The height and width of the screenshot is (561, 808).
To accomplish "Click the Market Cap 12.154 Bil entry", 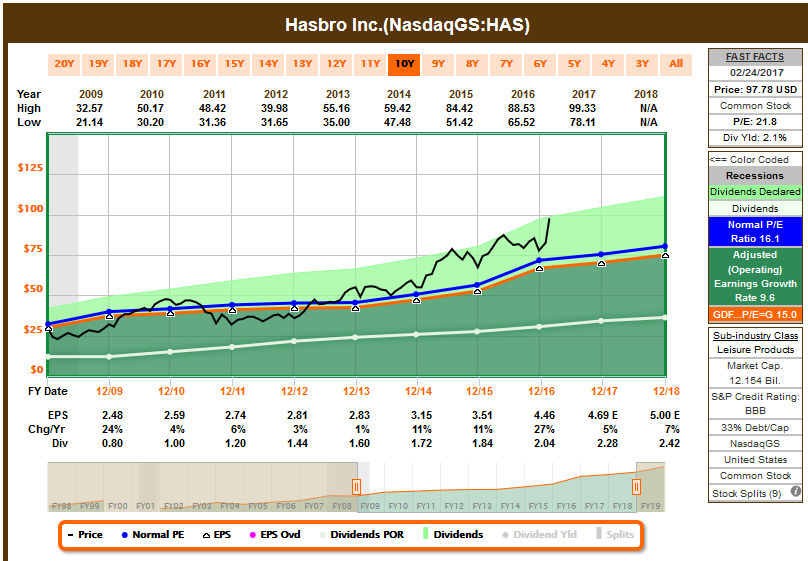I will click(x=755, y=373).
